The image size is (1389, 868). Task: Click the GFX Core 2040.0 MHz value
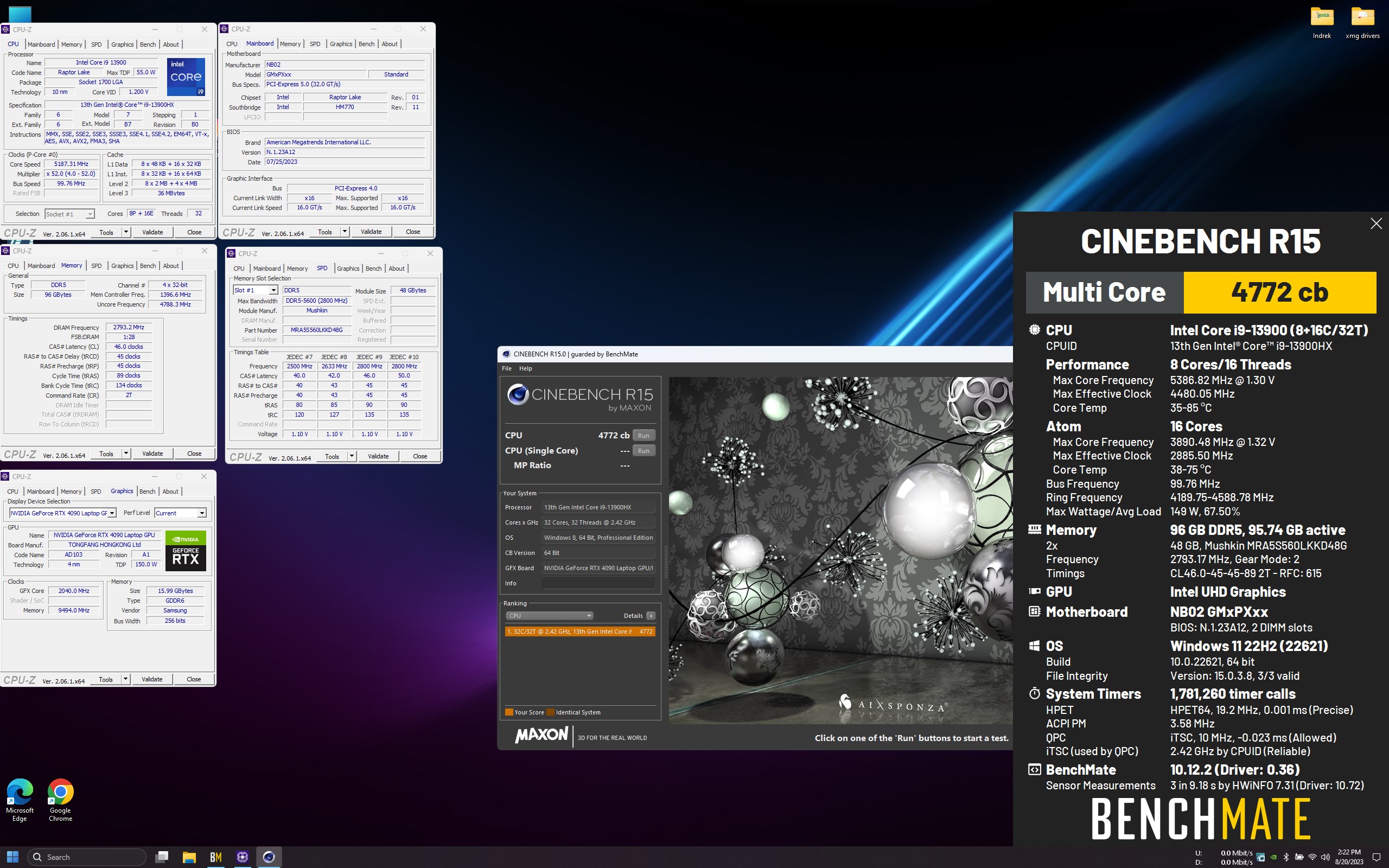(73, 591)
